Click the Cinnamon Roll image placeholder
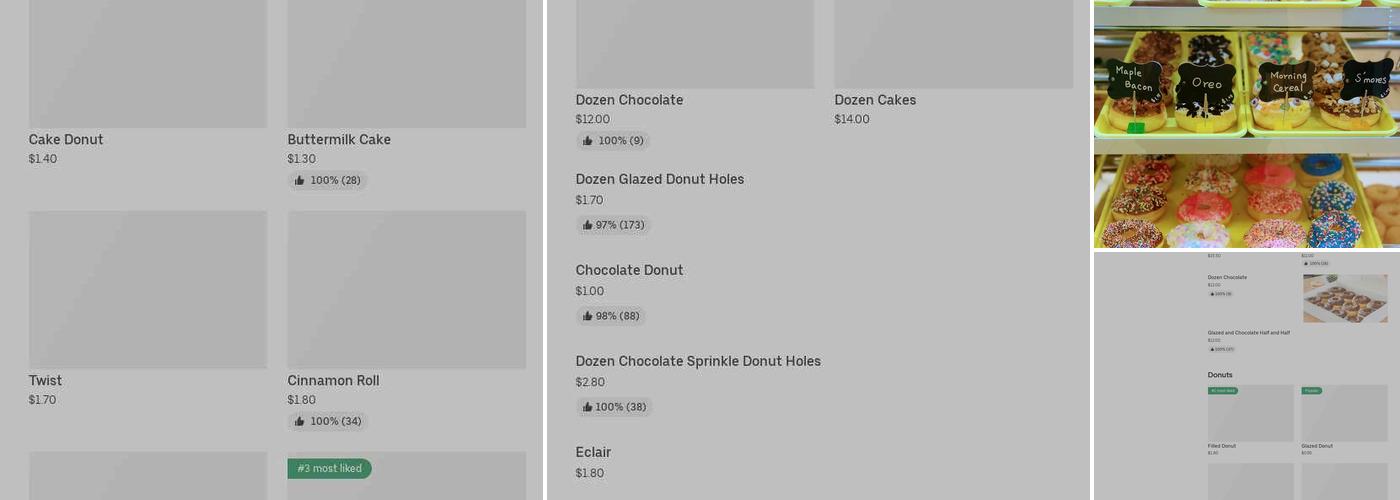This screenshot has height=500, width=1400. pos(406,289)
